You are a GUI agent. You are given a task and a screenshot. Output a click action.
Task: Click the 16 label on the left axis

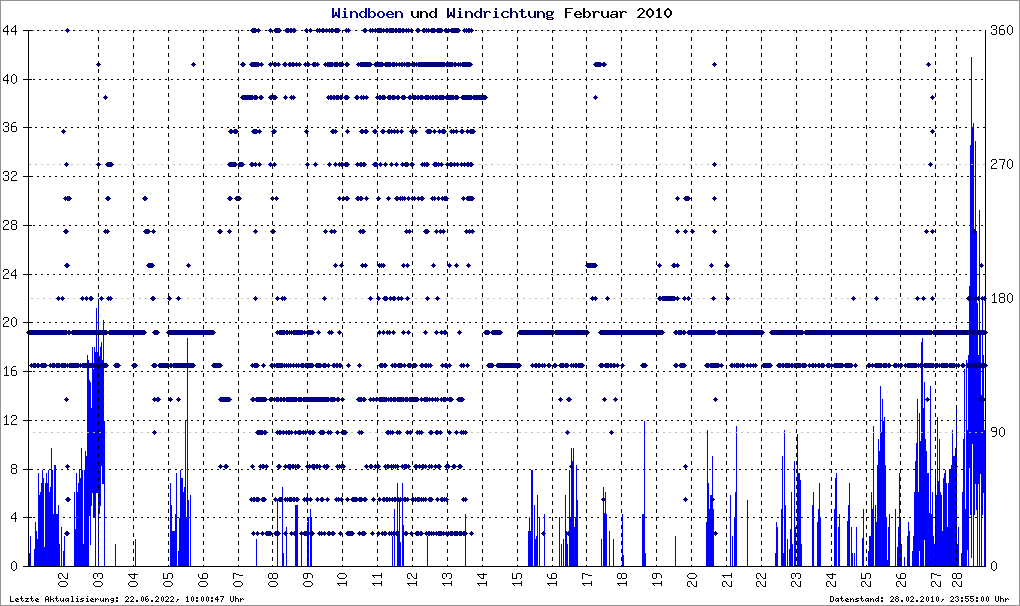coord(16,372)
